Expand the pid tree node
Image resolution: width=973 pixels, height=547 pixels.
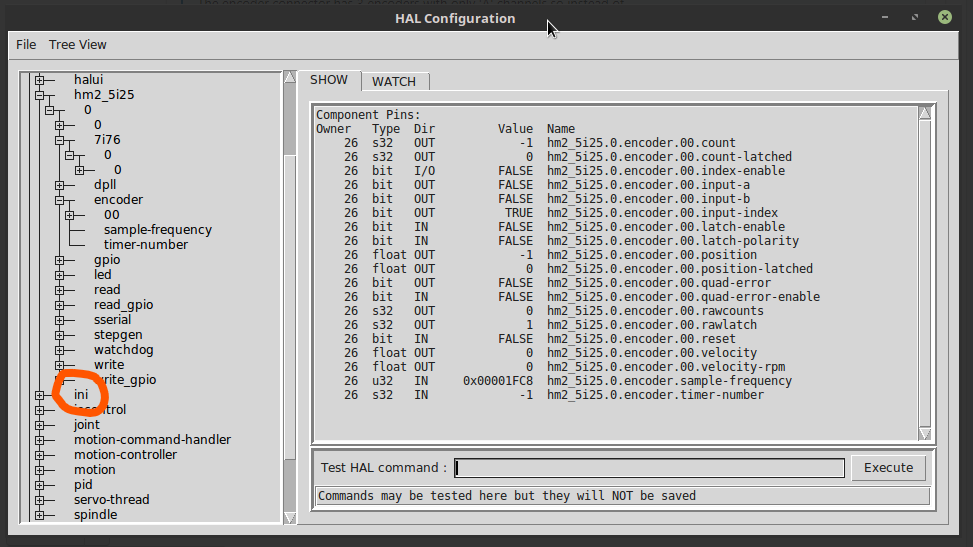pos(40,485)
